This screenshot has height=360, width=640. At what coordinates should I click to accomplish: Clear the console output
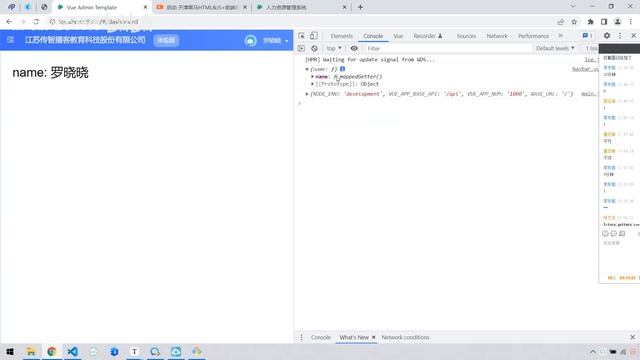coord(314,48)
